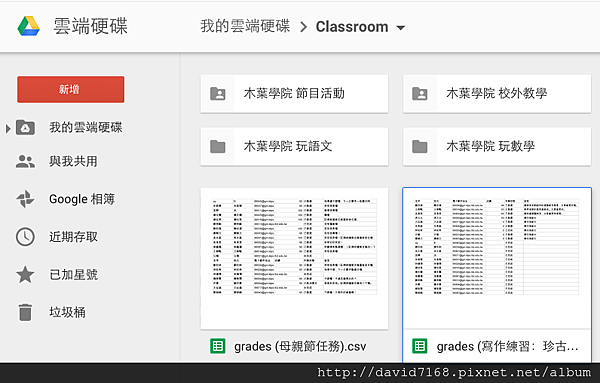Click Sheets icon beside grades (寫作練習) file

420,346
